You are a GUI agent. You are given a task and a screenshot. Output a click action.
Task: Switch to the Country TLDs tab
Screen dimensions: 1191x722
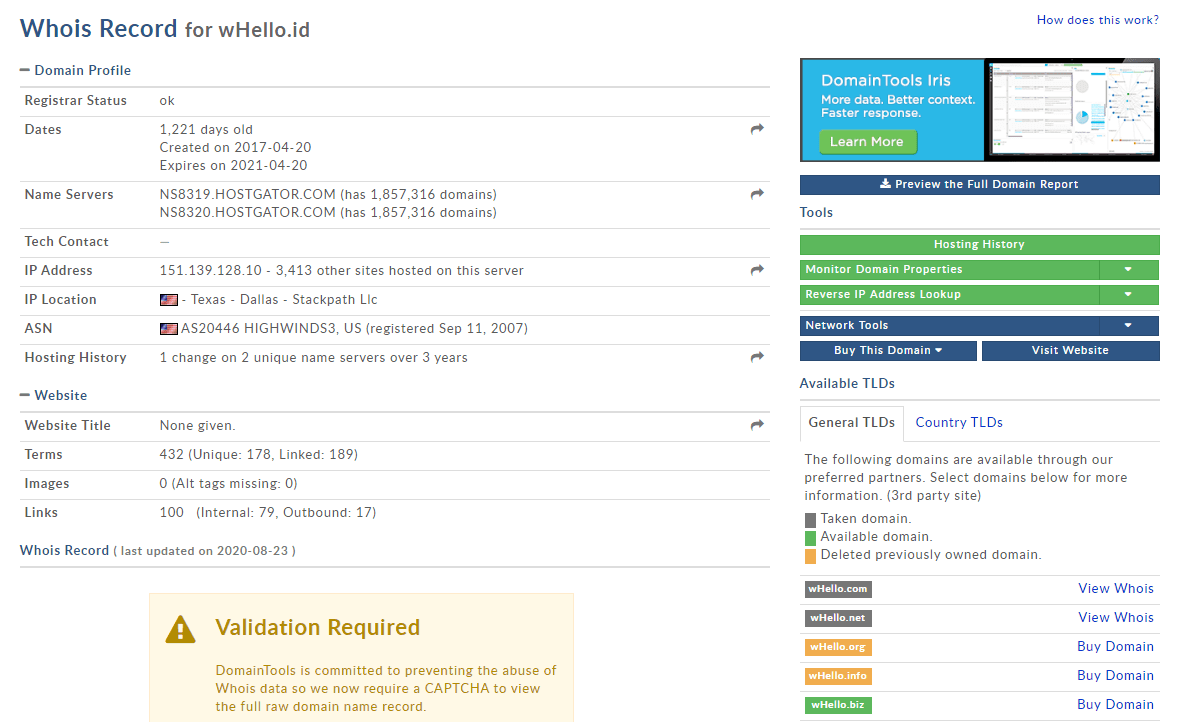[x=959, y=423]
